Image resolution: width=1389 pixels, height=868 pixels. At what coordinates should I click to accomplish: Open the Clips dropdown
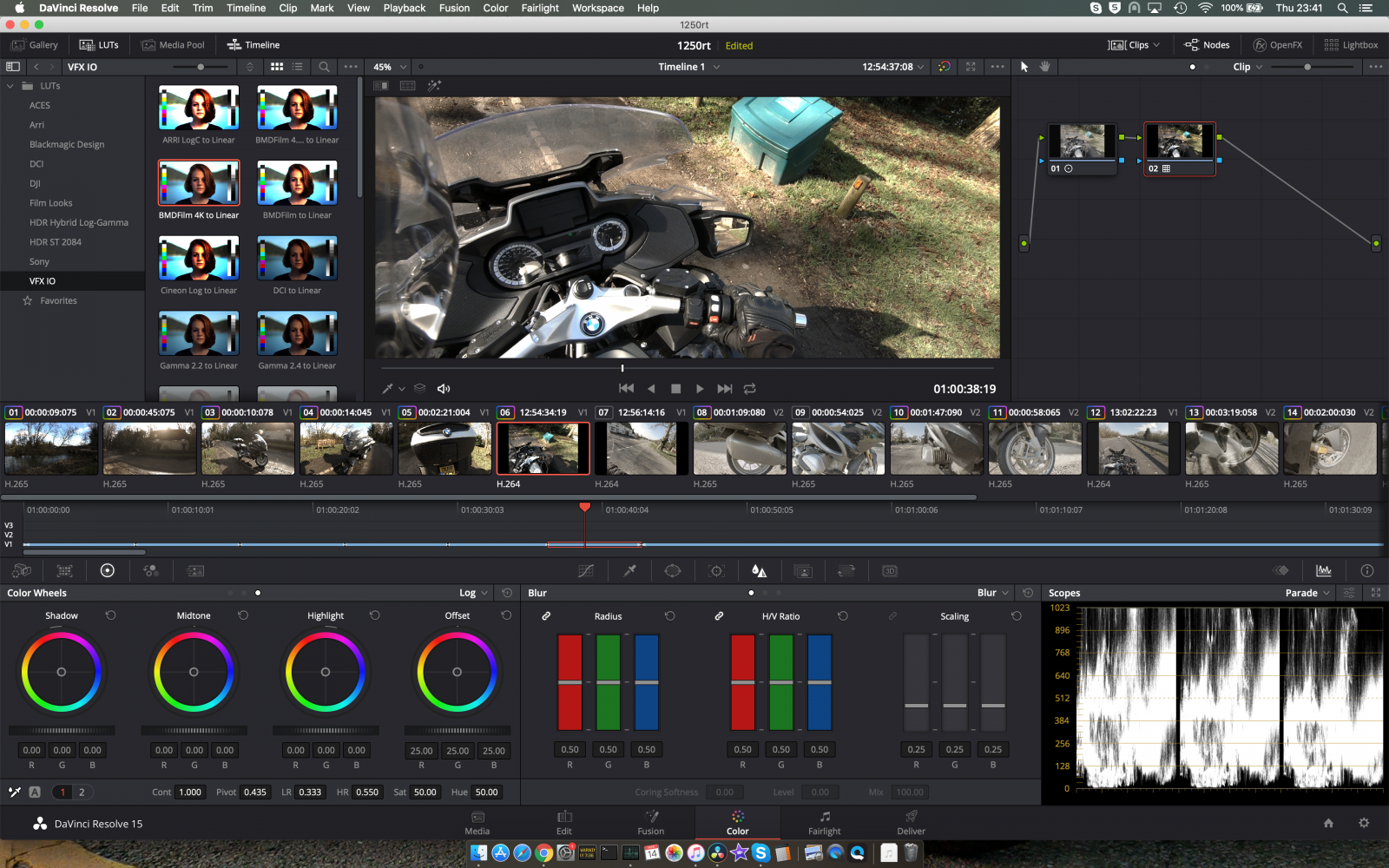tap(1134, 45)
